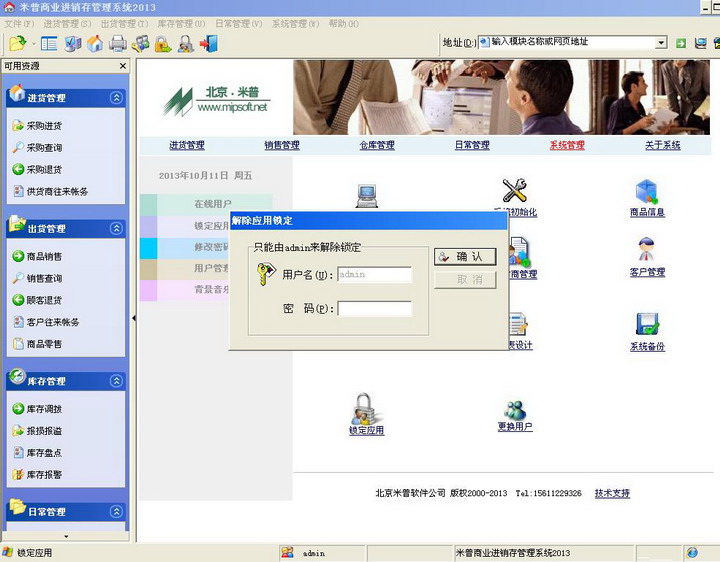
Task: Collapse sidebar with the splitter arrow
Action: click(134, 318)
